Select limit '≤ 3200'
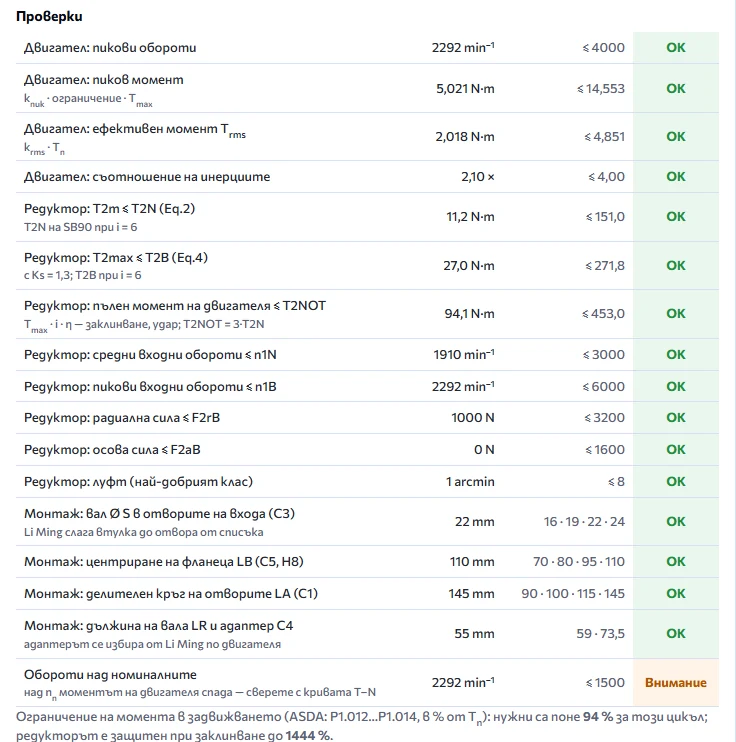Screen dimensions: 736x742 [x=604, y=418]
